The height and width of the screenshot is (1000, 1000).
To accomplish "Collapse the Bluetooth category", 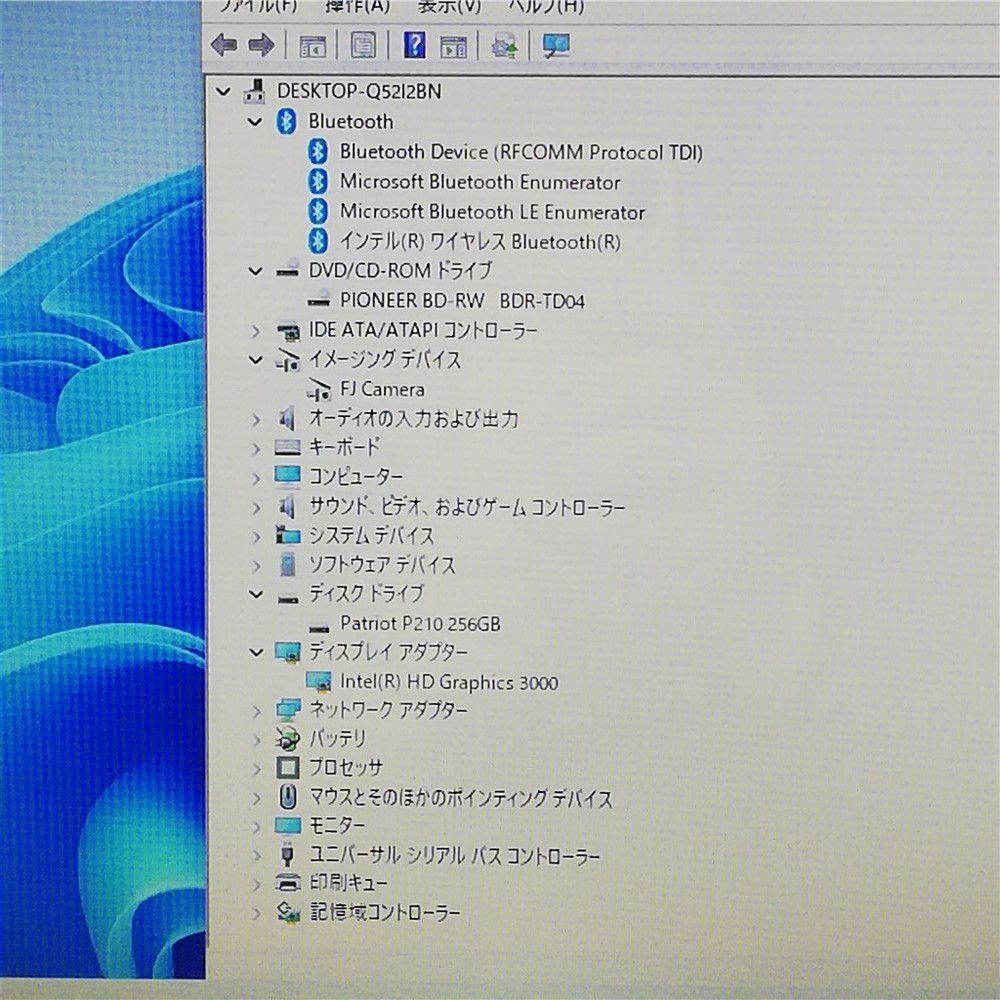I will tap(255, 121).
